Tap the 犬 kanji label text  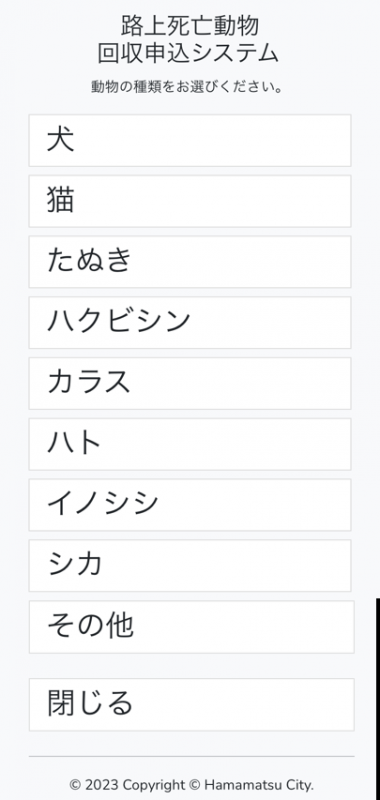[60, 139]
